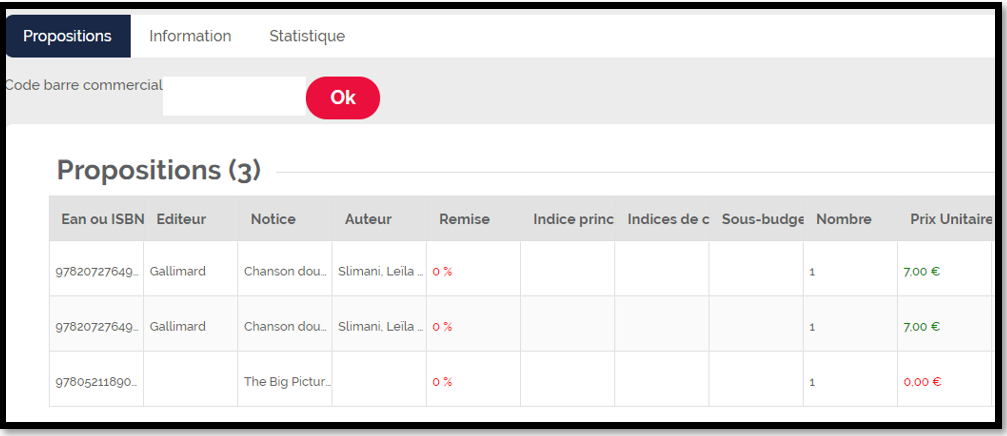Sort by Ean ou ISBN column header
The width and height of the screenshot is (1007, 436).
(x=96, y=219)
